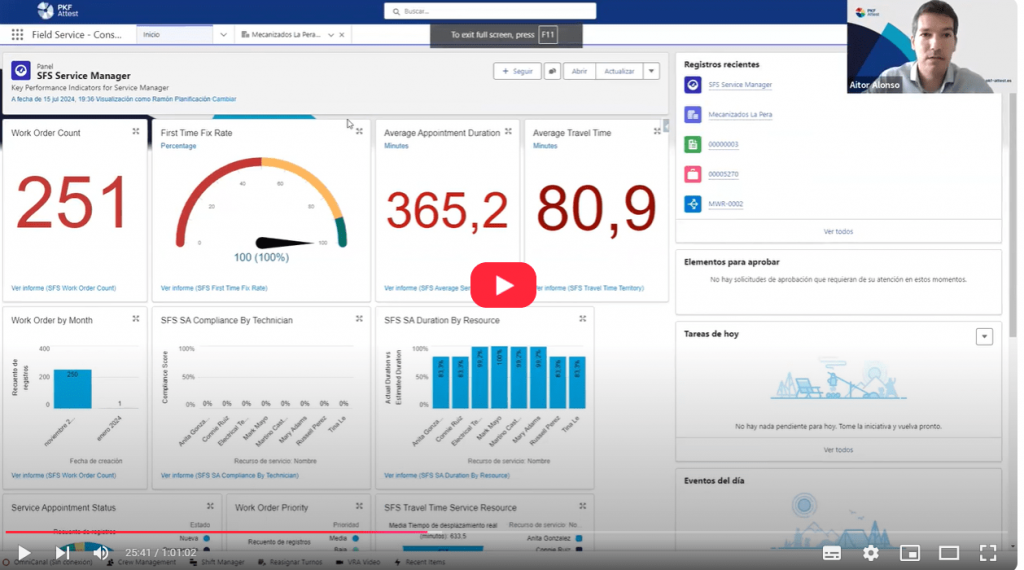The width and height of the screenshot is (1024, 570).
Task: Click the MWR-0002 record icon
Action: click(693, 204)
